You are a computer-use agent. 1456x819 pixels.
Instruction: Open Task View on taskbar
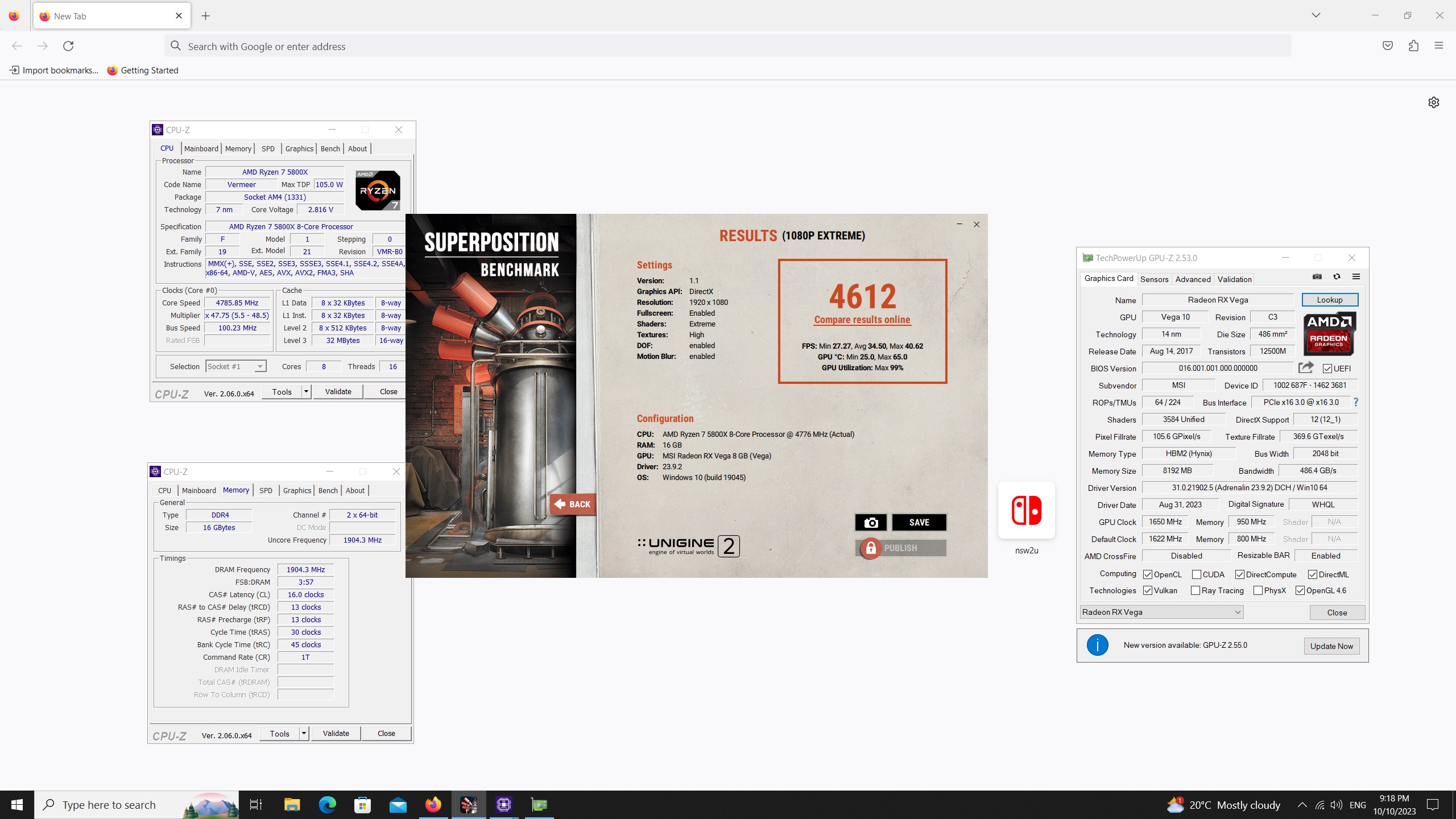click(256, 805)
